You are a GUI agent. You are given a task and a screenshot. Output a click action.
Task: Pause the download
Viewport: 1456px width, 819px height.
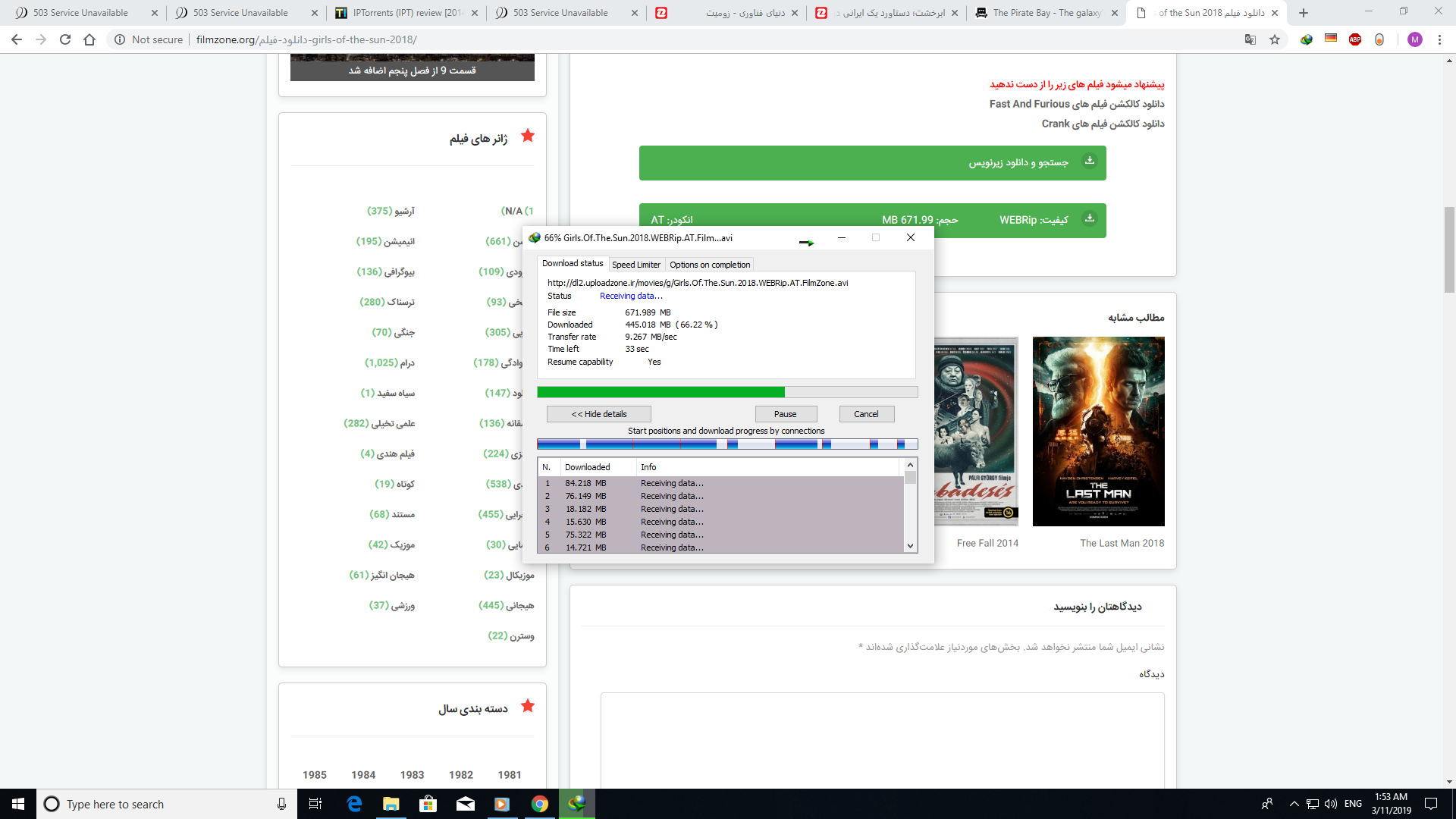[x=786, y=414]
